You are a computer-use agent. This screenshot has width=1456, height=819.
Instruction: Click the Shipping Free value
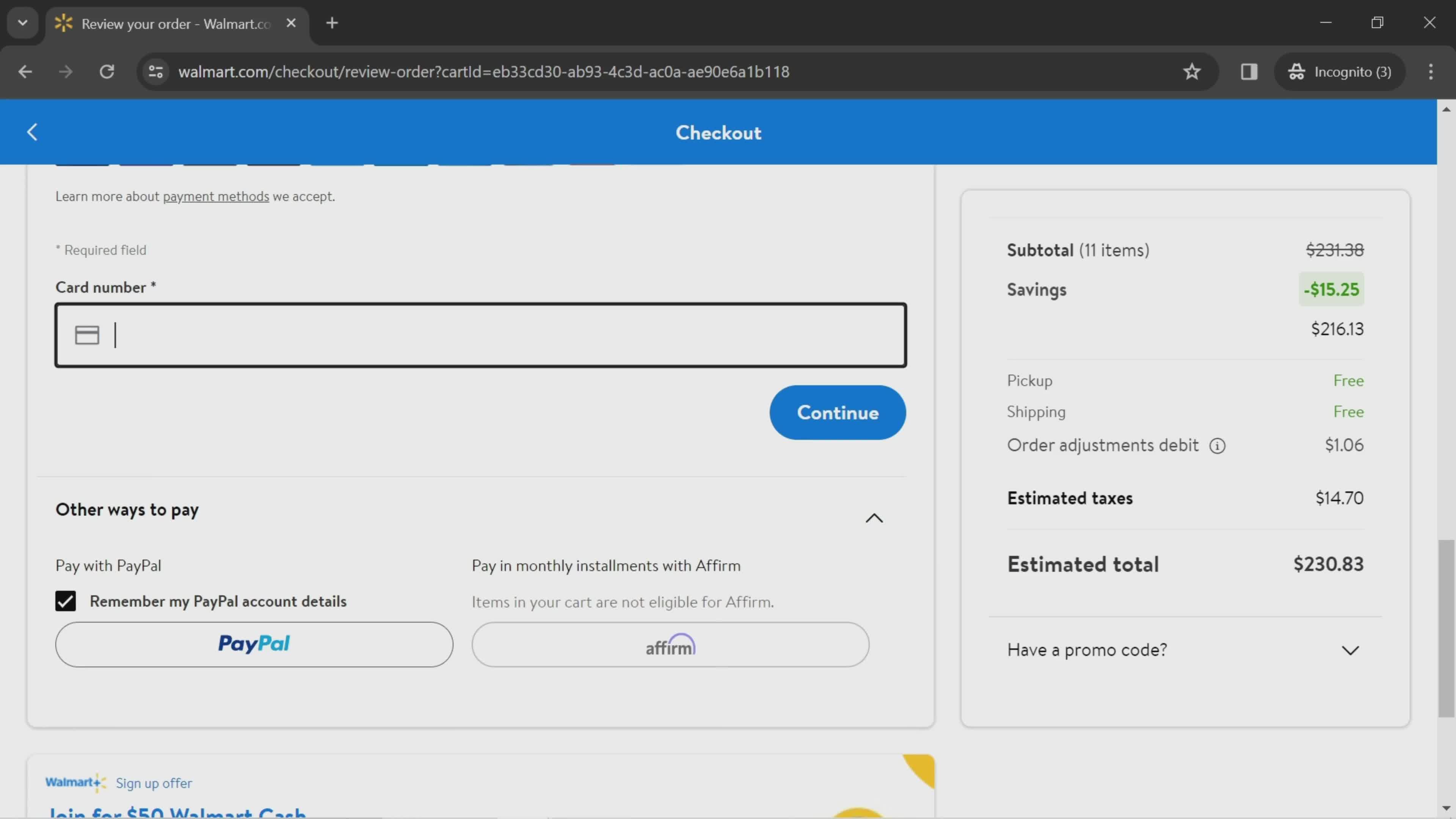click(1348, 411)
